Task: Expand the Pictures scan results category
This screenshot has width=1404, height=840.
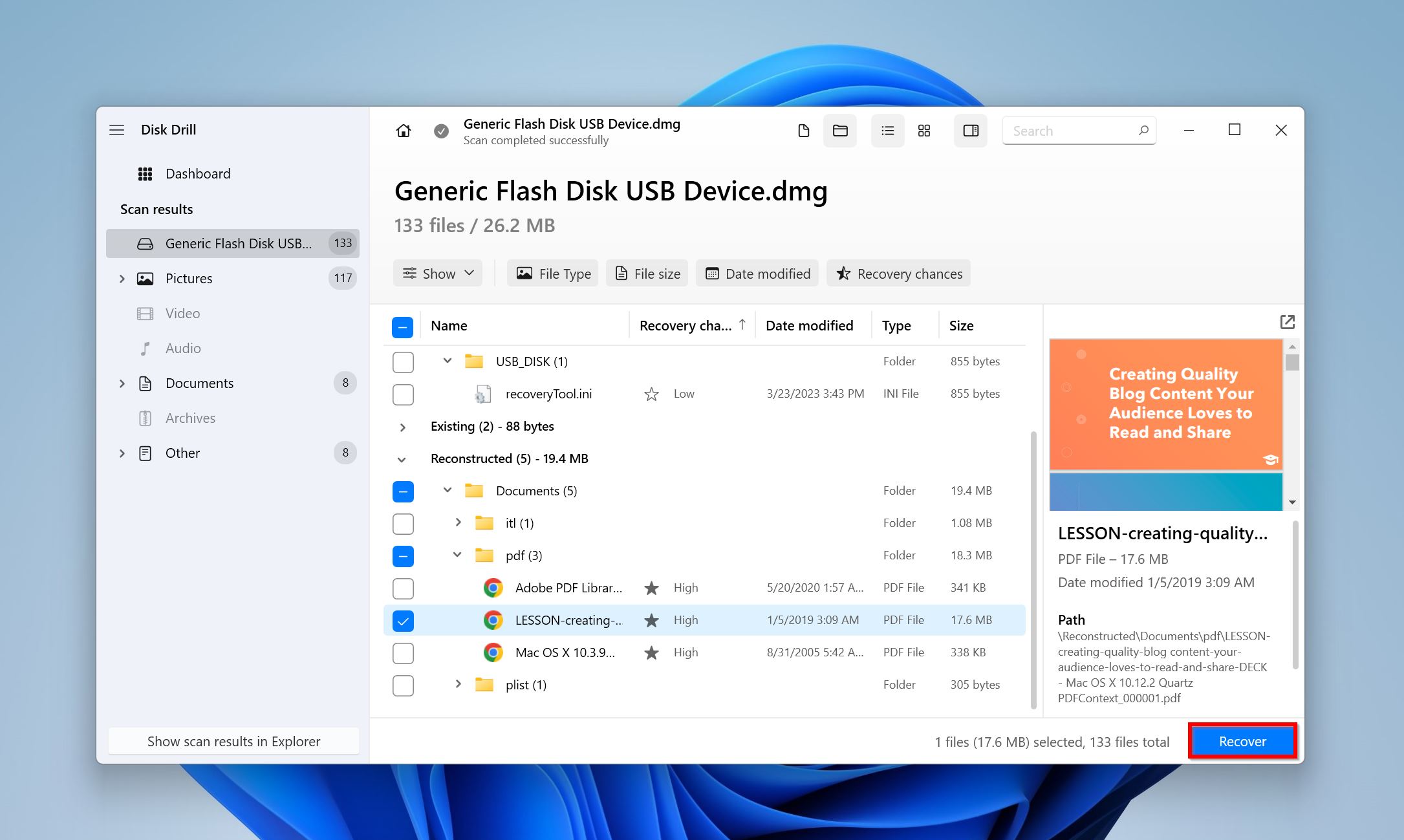Action: coord(120,278)
